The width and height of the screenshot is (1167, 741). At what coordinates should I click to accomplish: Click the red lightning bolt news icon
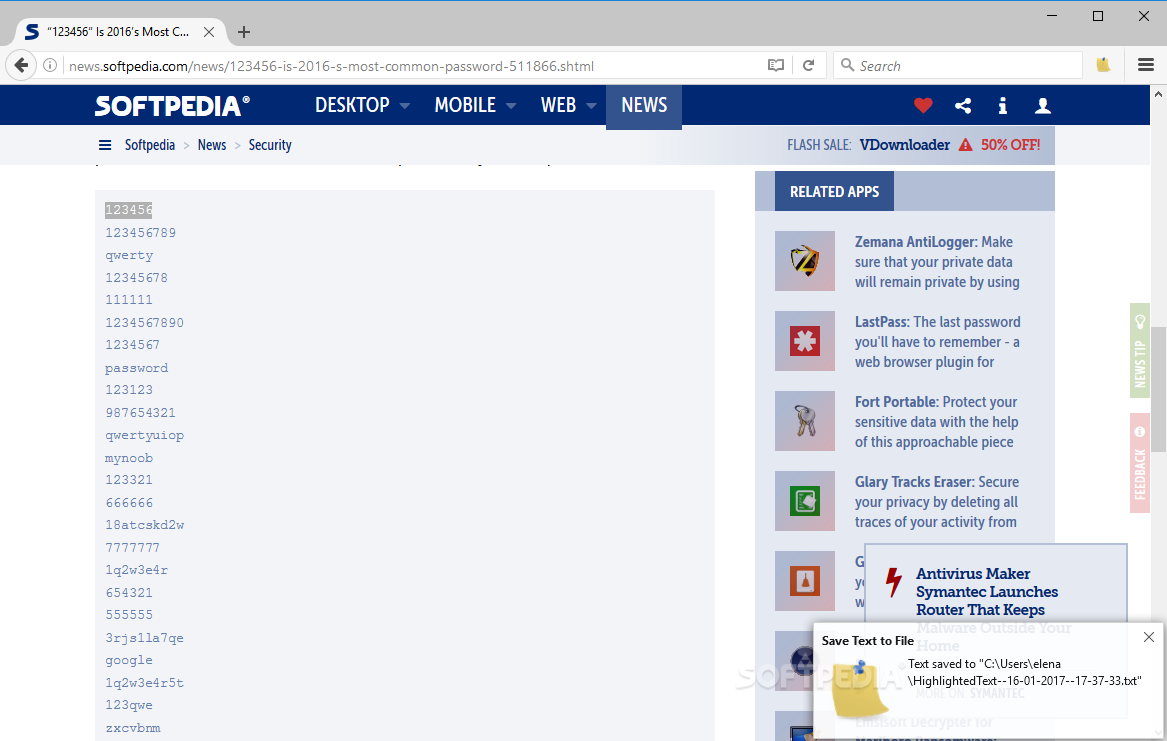(893, 582)
